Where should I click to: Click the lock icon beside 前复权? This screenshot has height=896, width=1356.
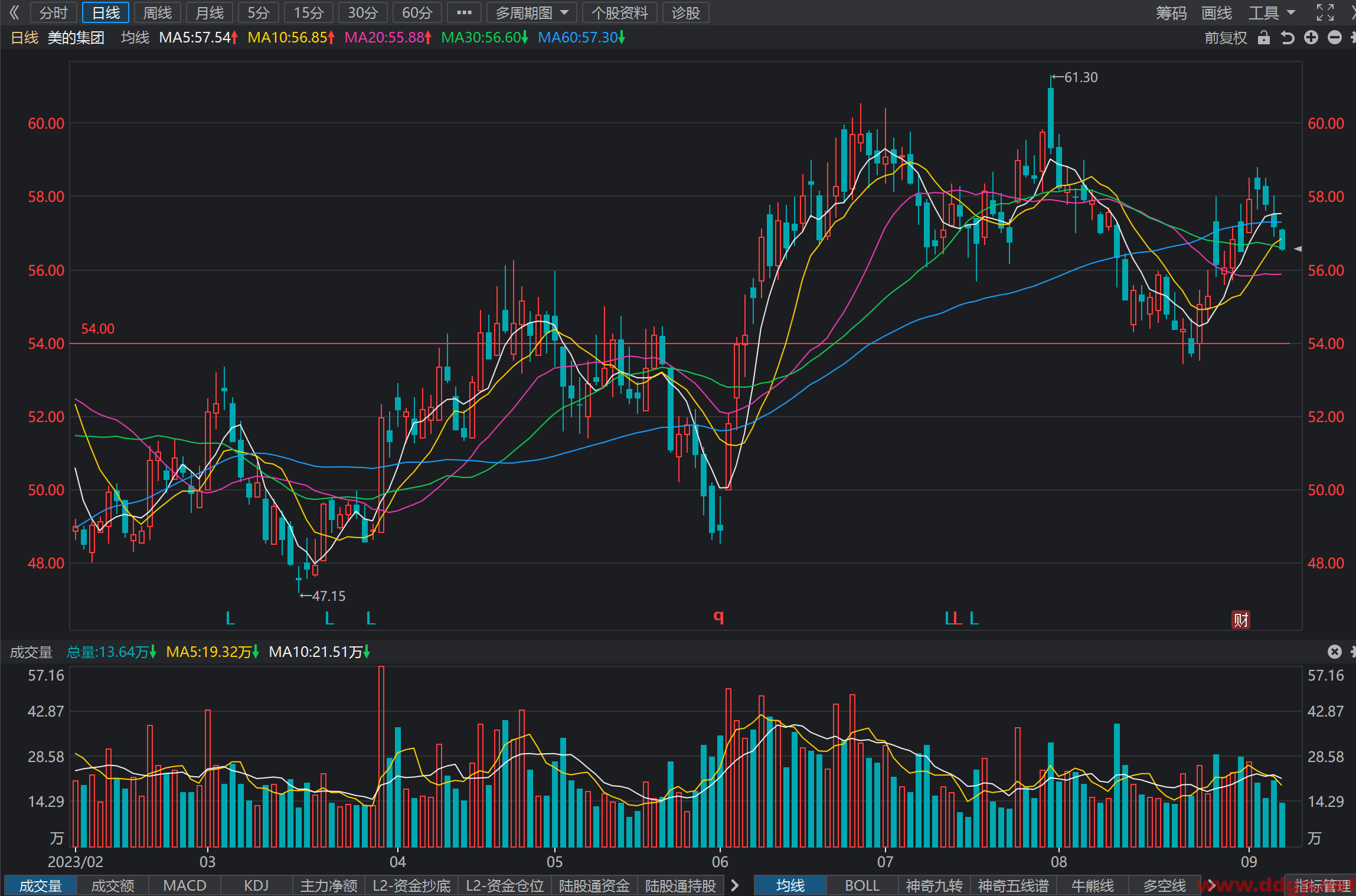pyautogui.click(x=1263, y=38)
